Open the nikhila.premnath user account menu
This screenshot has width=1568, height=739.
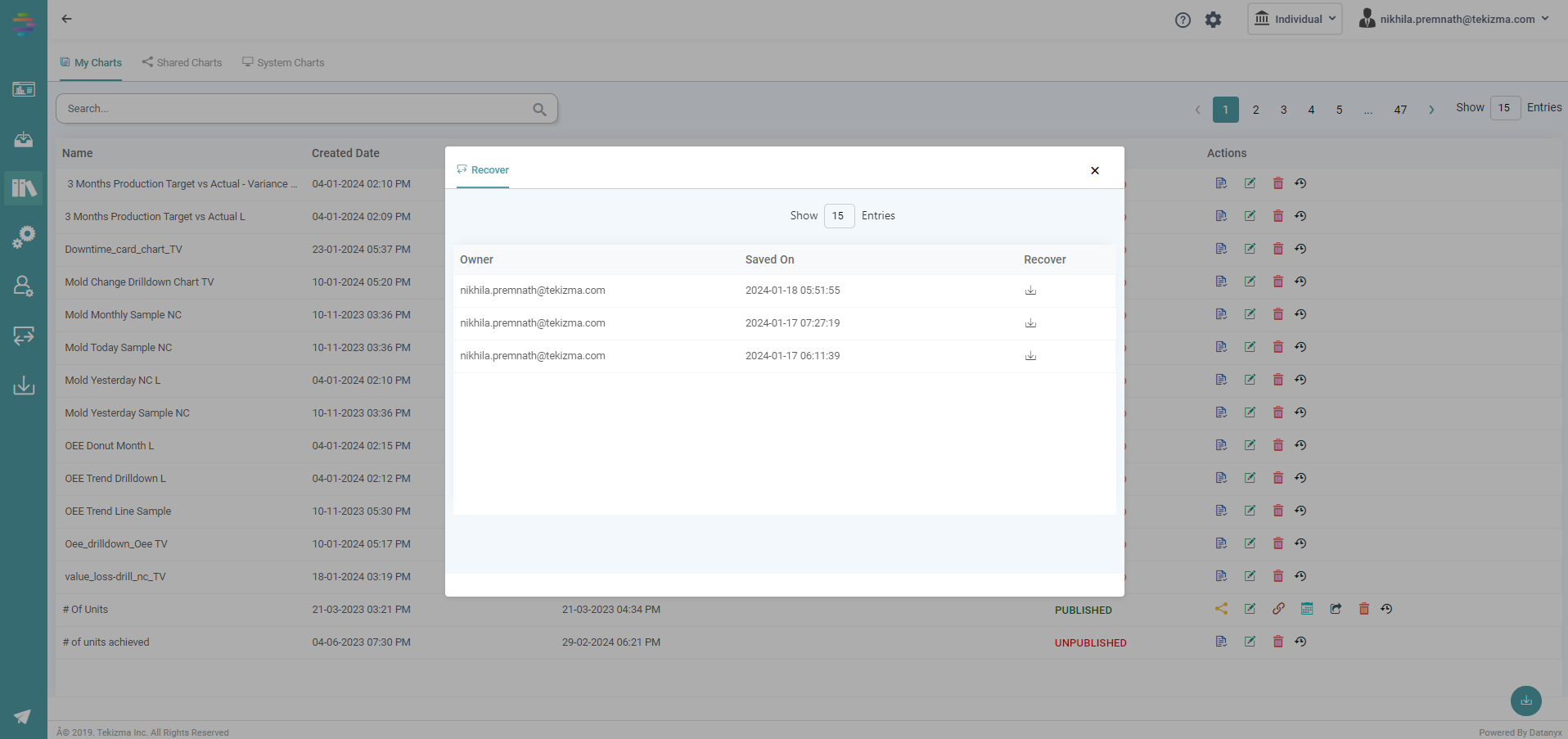pyautogui.click(x=1453, y=19)
